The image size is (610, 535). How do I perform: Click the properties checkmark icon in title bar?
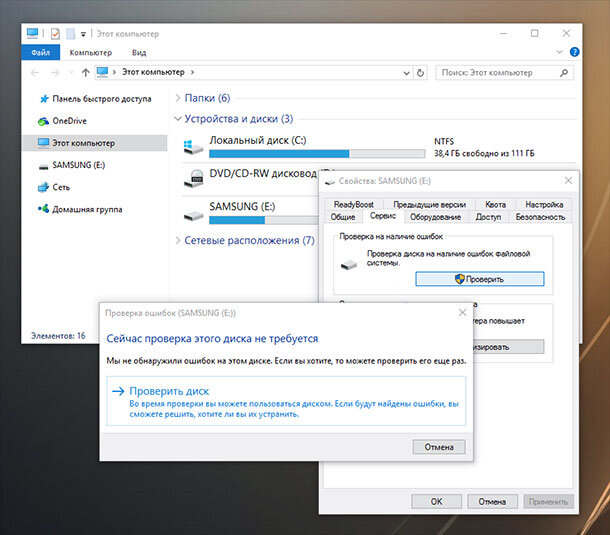pos(55,34)
